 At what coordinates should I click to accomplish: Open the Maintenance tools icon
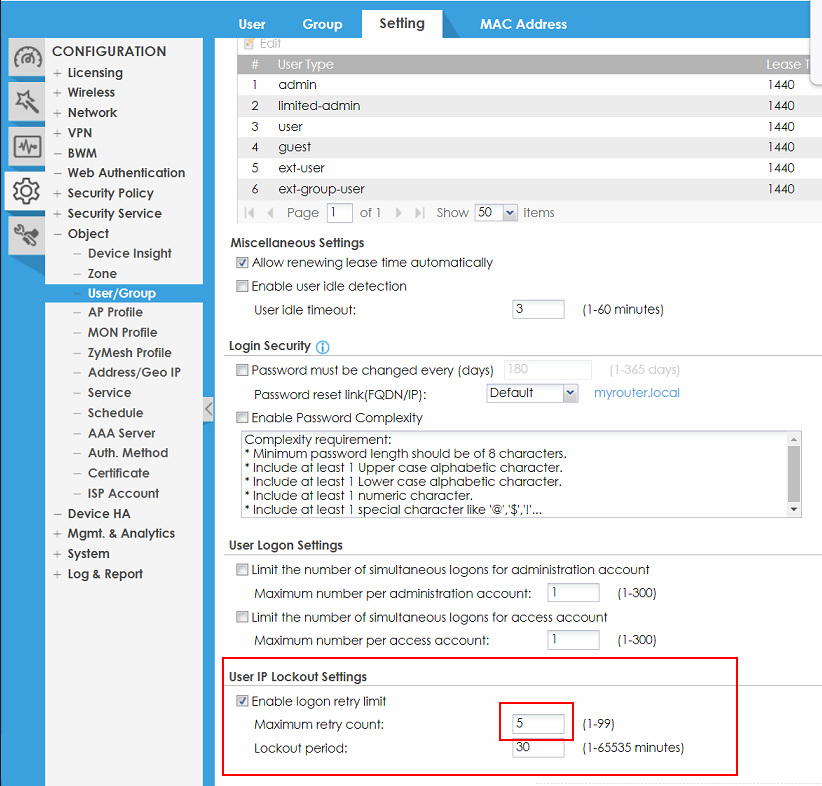coord(26,235)
